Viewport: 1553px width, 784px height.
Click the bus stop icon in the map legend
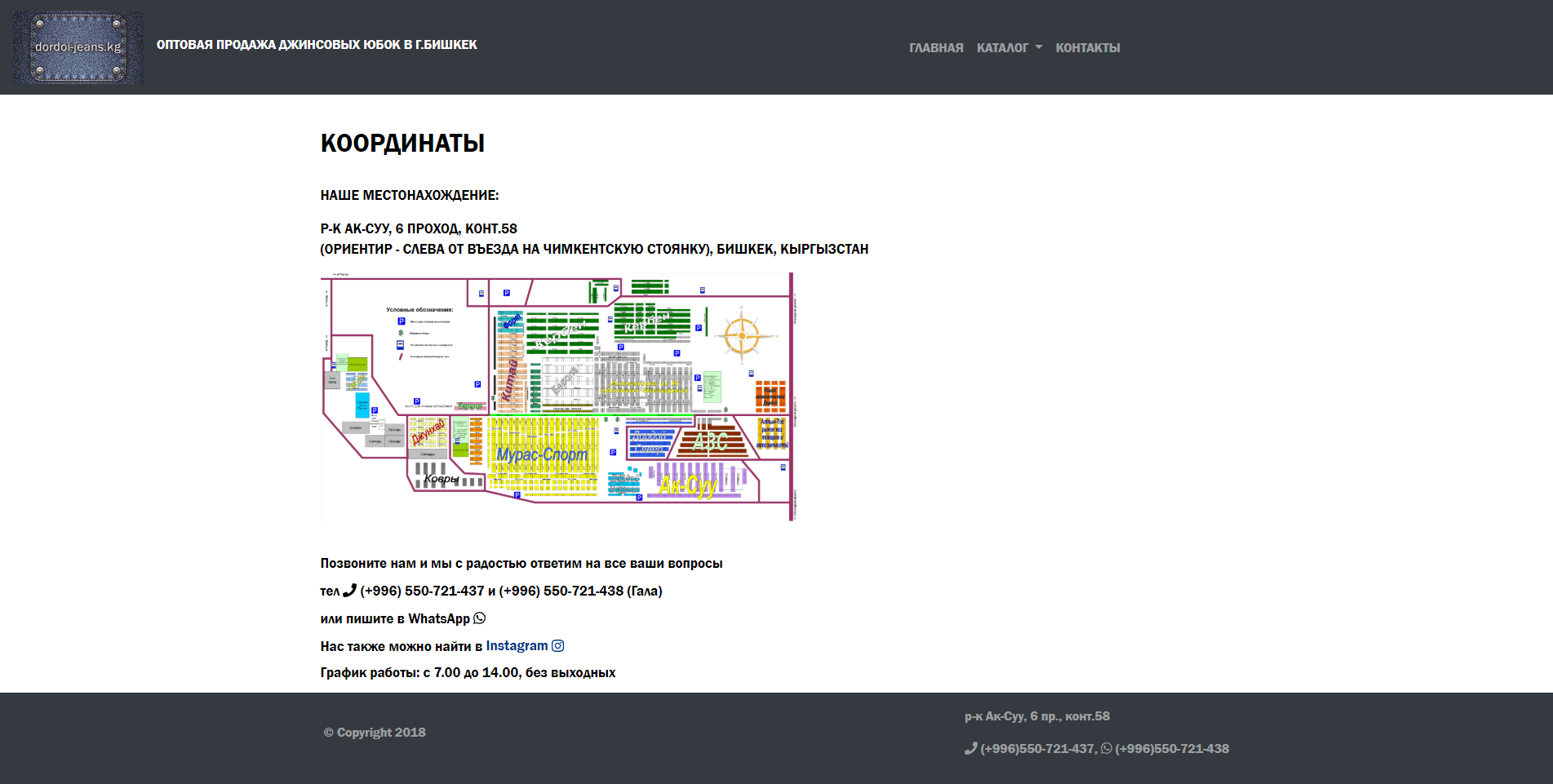click(x=401, y=345)
